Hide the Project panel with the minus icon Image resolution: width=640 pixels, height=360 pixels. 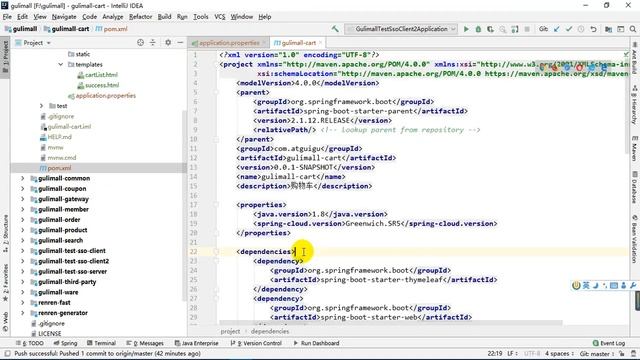(x=180, y=42)
